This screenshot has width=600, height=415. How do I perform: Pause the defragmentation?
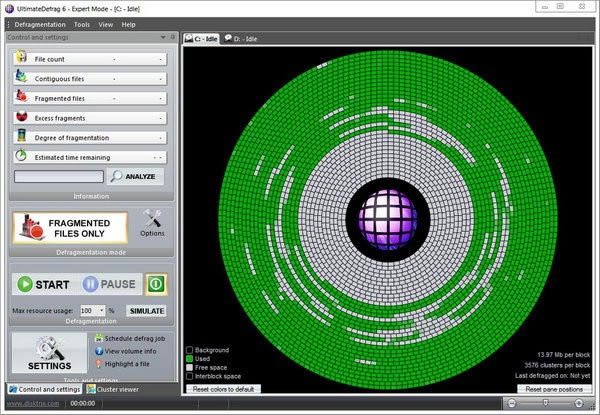(109, 284)
